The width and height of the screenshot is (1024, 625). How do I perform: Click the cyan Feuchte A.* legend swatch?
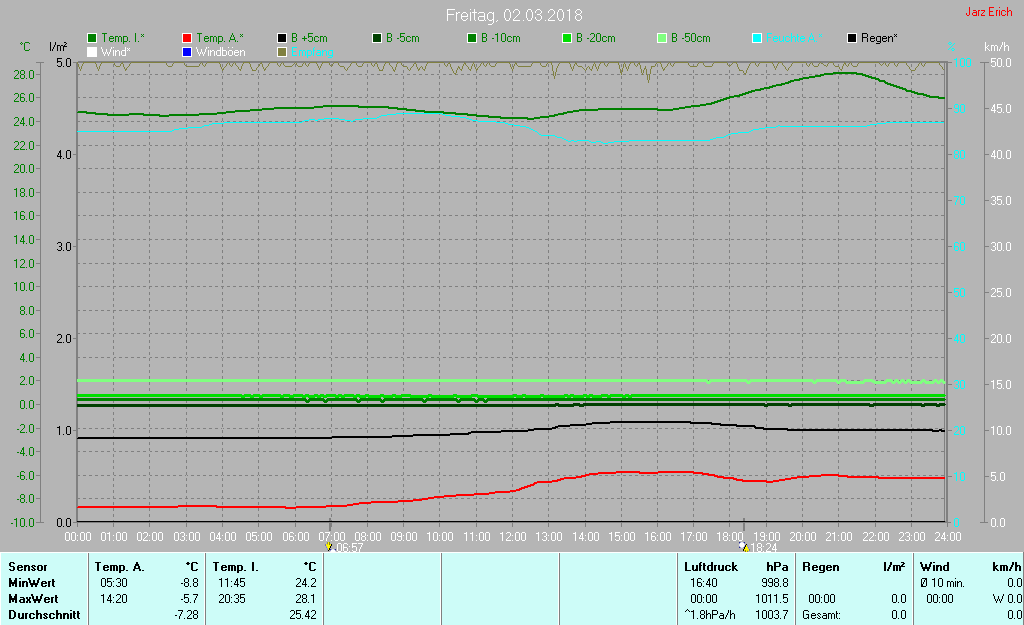757,38
